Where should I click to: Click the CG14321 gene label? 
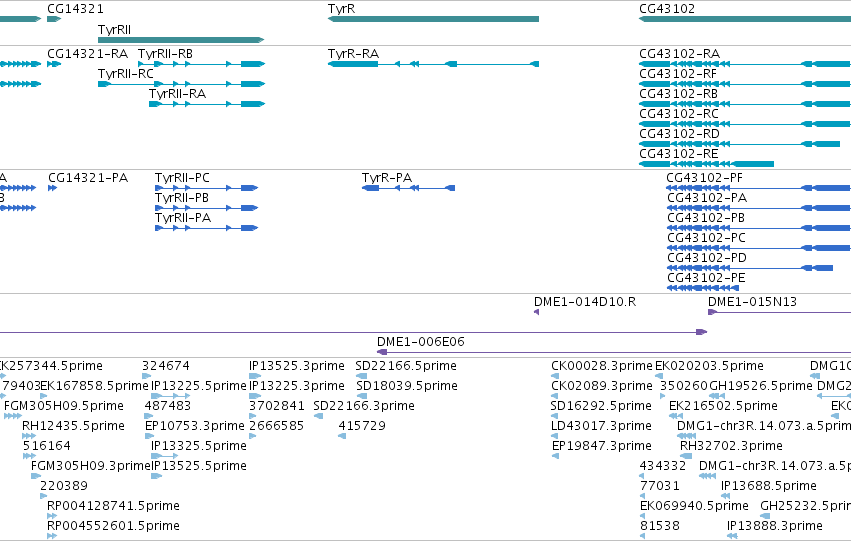point(75,9)
